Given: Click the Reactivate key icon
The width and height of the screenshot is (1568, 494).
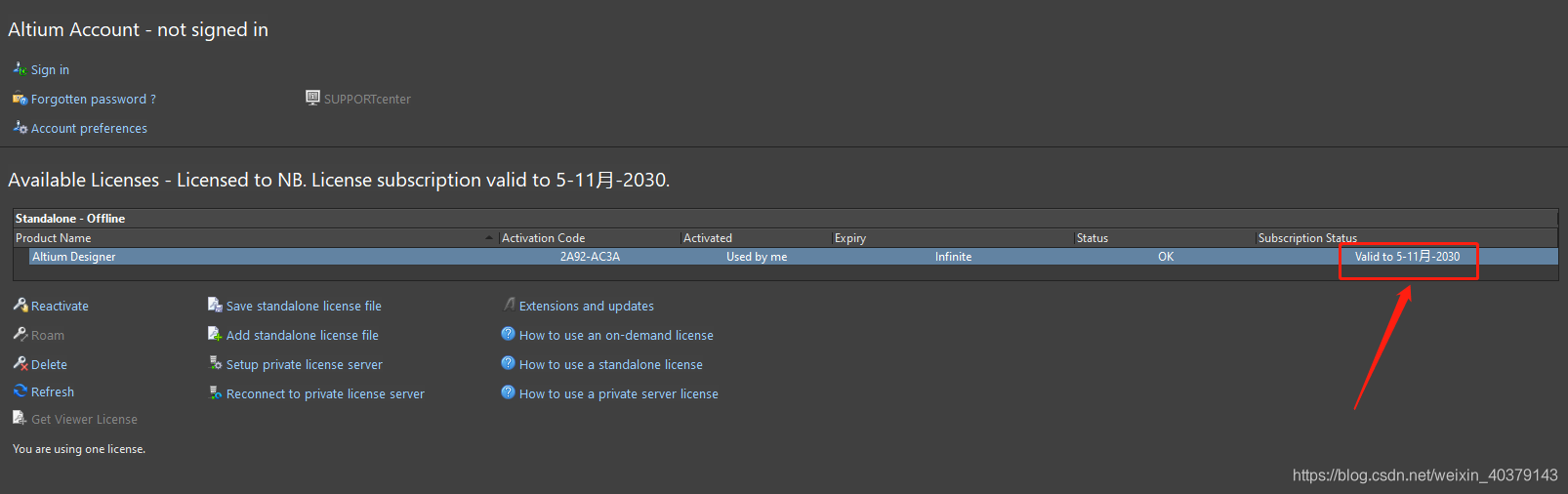Looking at the screenshot, I should coord(20,305).
